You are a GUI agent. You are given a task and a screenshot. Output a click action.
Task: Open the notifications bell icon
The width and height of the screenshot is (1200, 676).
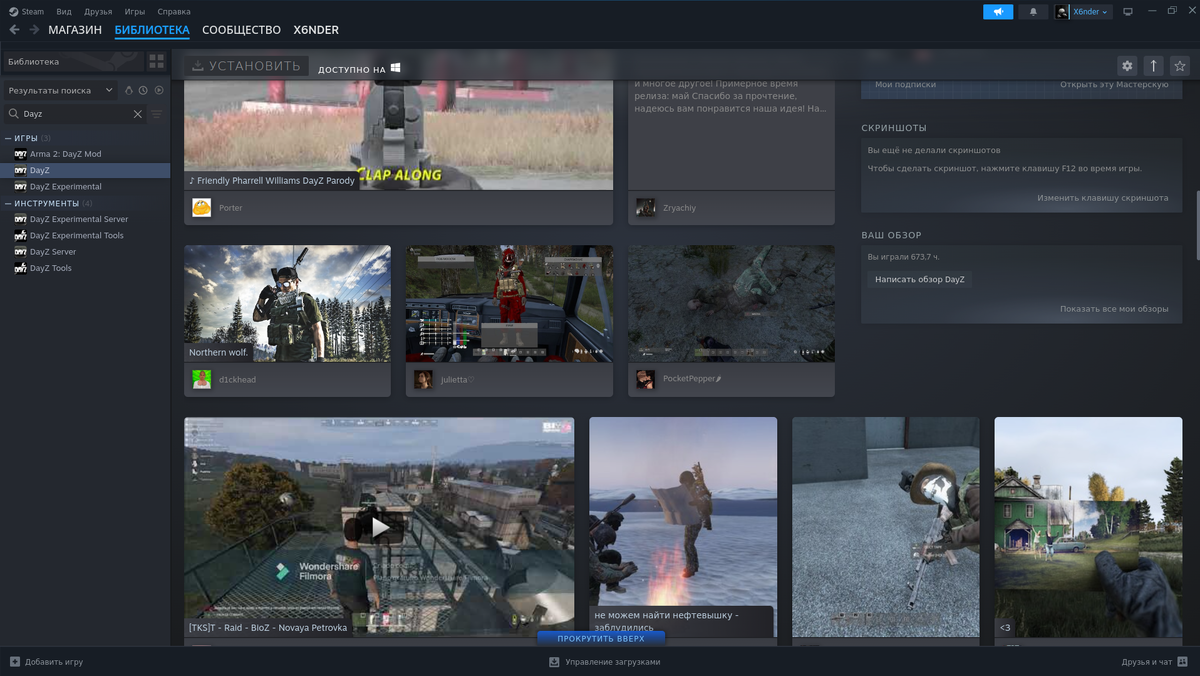click(x=1033, y=11)
